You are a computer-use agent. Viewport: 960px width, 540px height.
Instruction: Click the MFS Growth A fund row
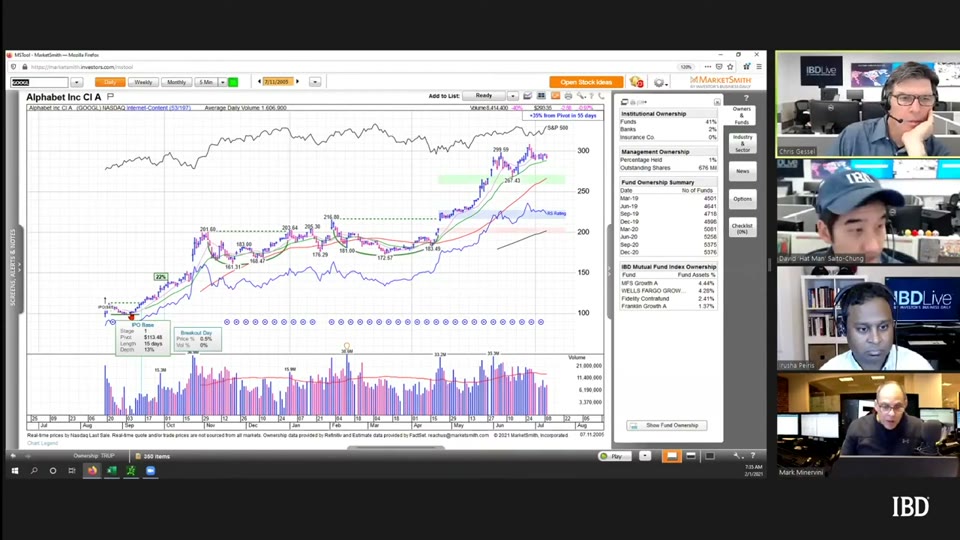tap(668, 283)
